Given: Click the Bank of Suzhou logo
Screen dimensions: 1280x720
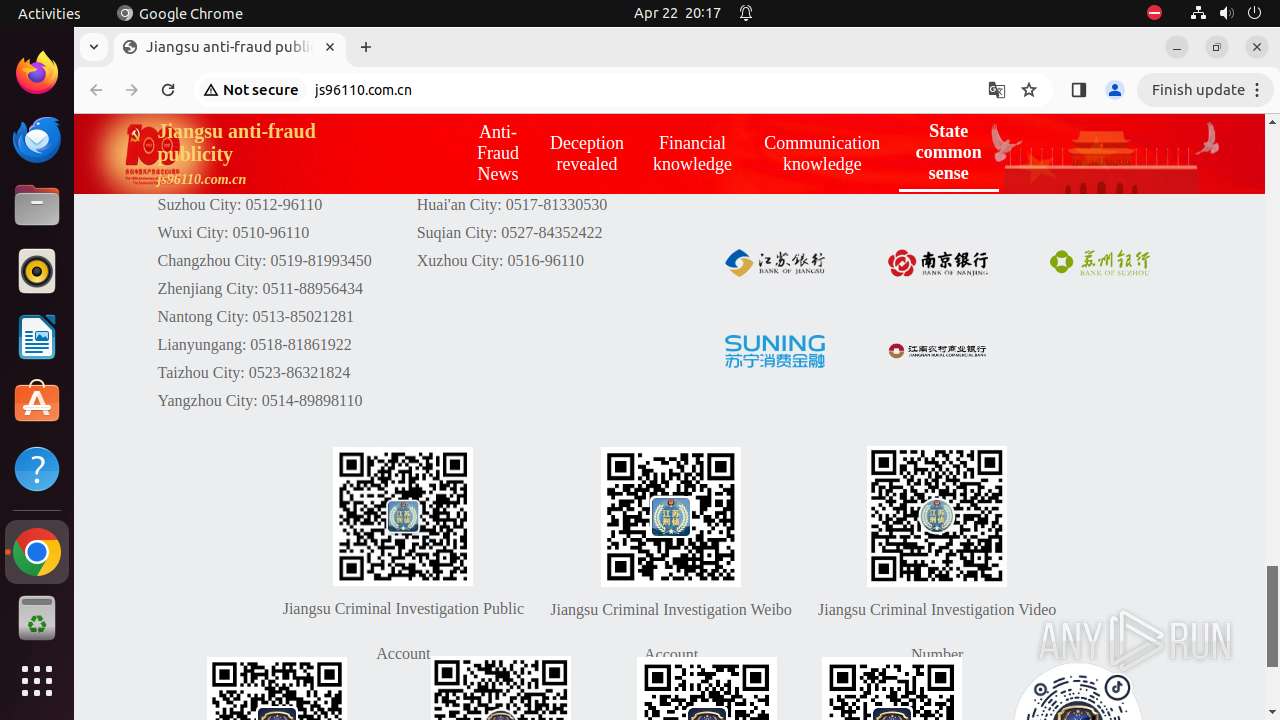Looking at the screenshot, I should (1100, 263).
